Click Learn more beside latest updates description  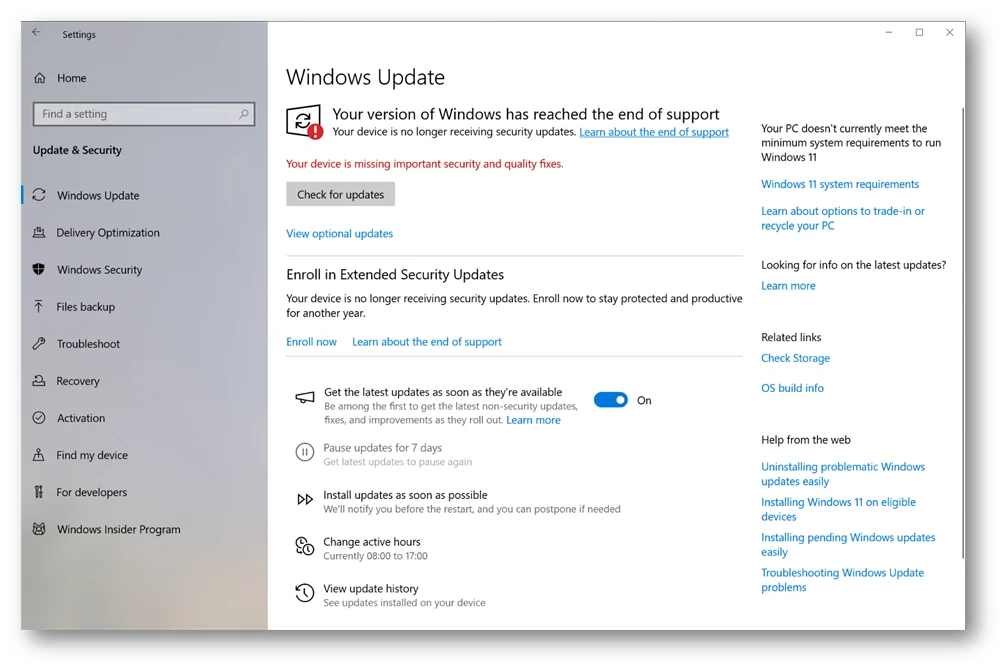click(x=533, y=420)
